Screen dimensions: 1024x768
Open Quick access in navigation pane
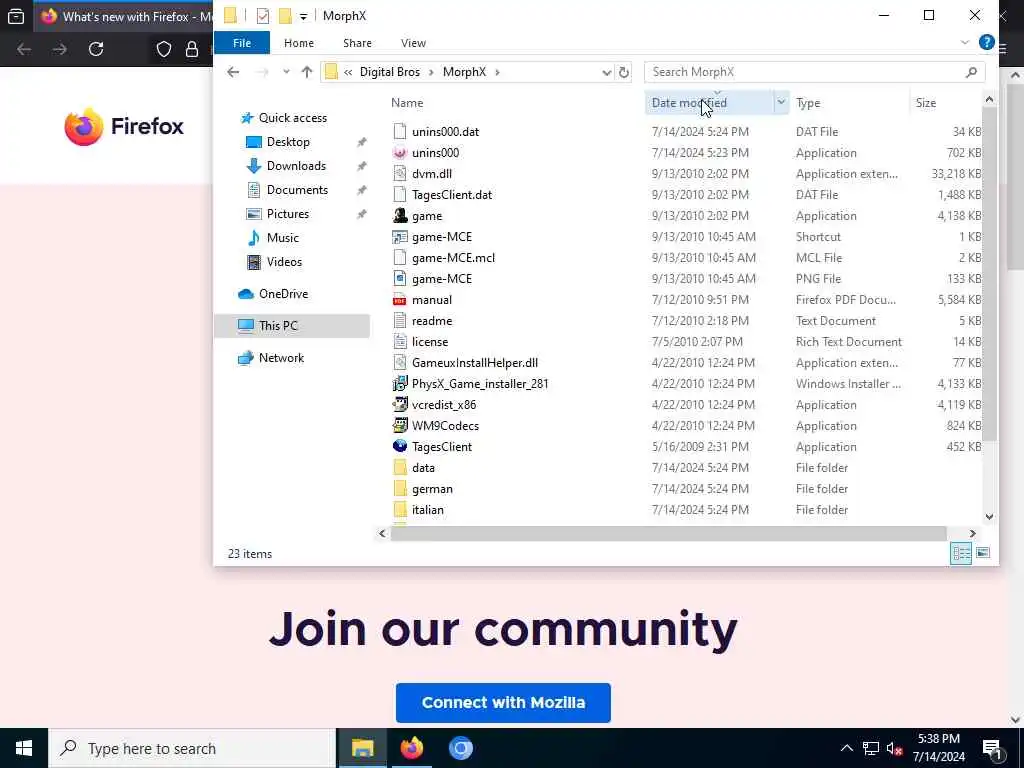point(293,118)
